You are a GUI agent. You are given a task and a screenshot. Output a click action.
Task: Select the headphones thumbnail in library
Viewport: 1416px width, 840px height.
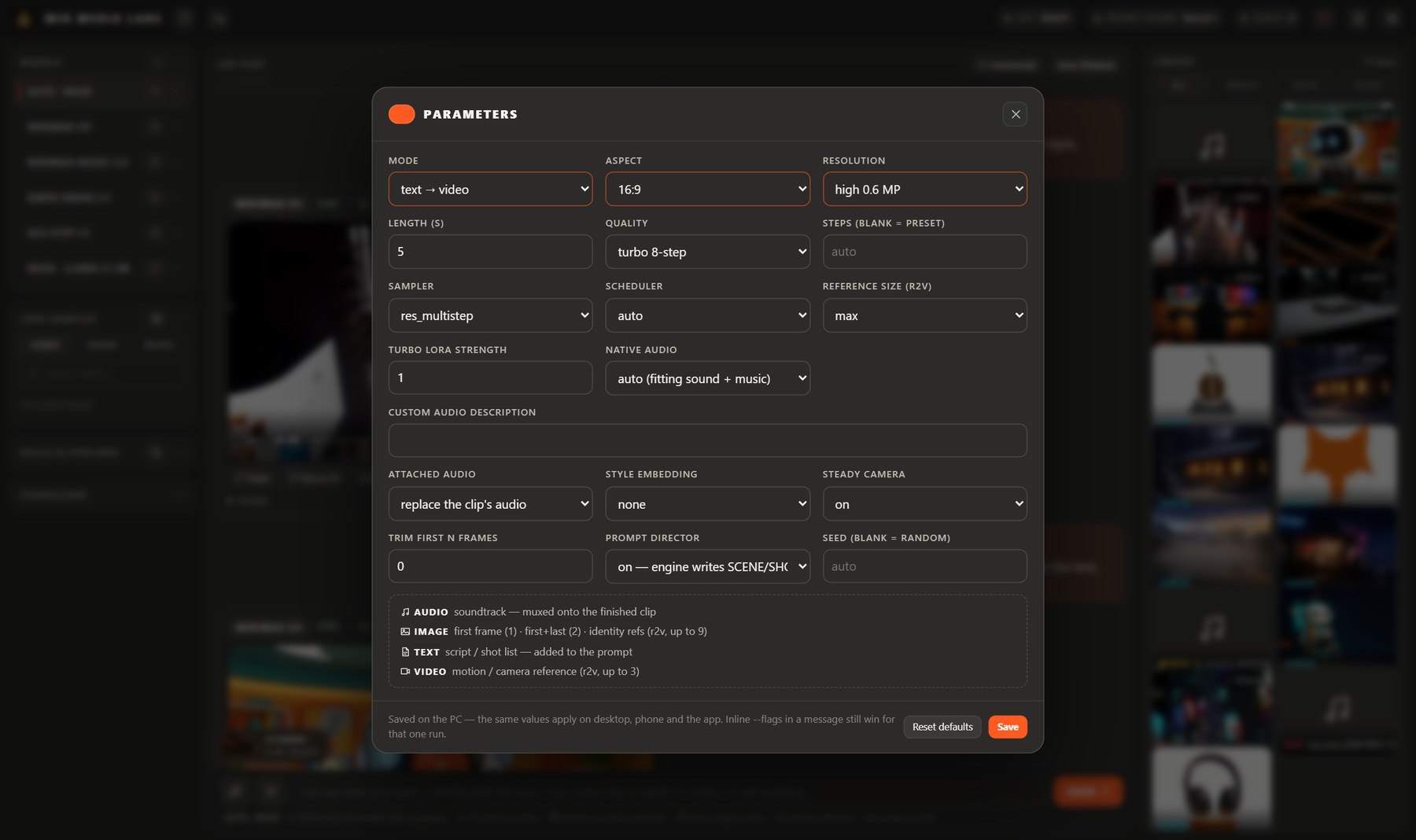1211,787
